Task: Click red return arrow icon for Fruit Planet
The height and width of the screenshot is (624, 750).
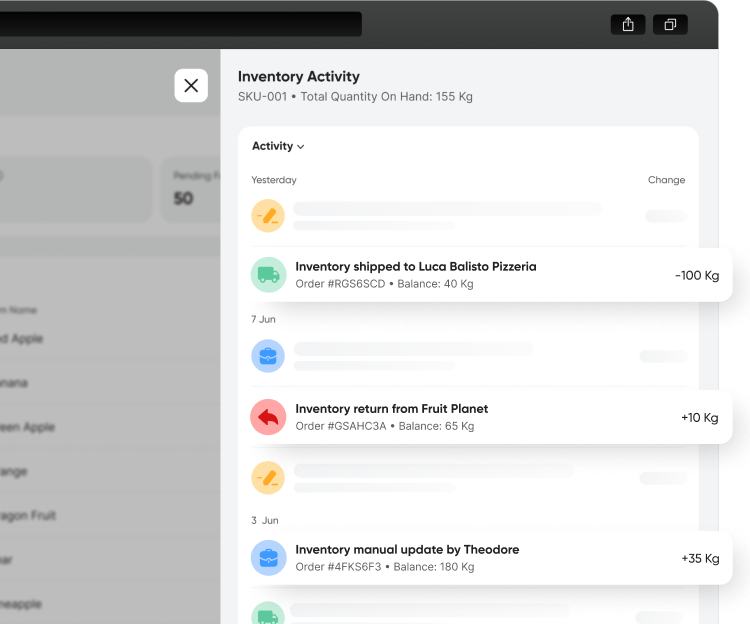Action: pos(268,416)
